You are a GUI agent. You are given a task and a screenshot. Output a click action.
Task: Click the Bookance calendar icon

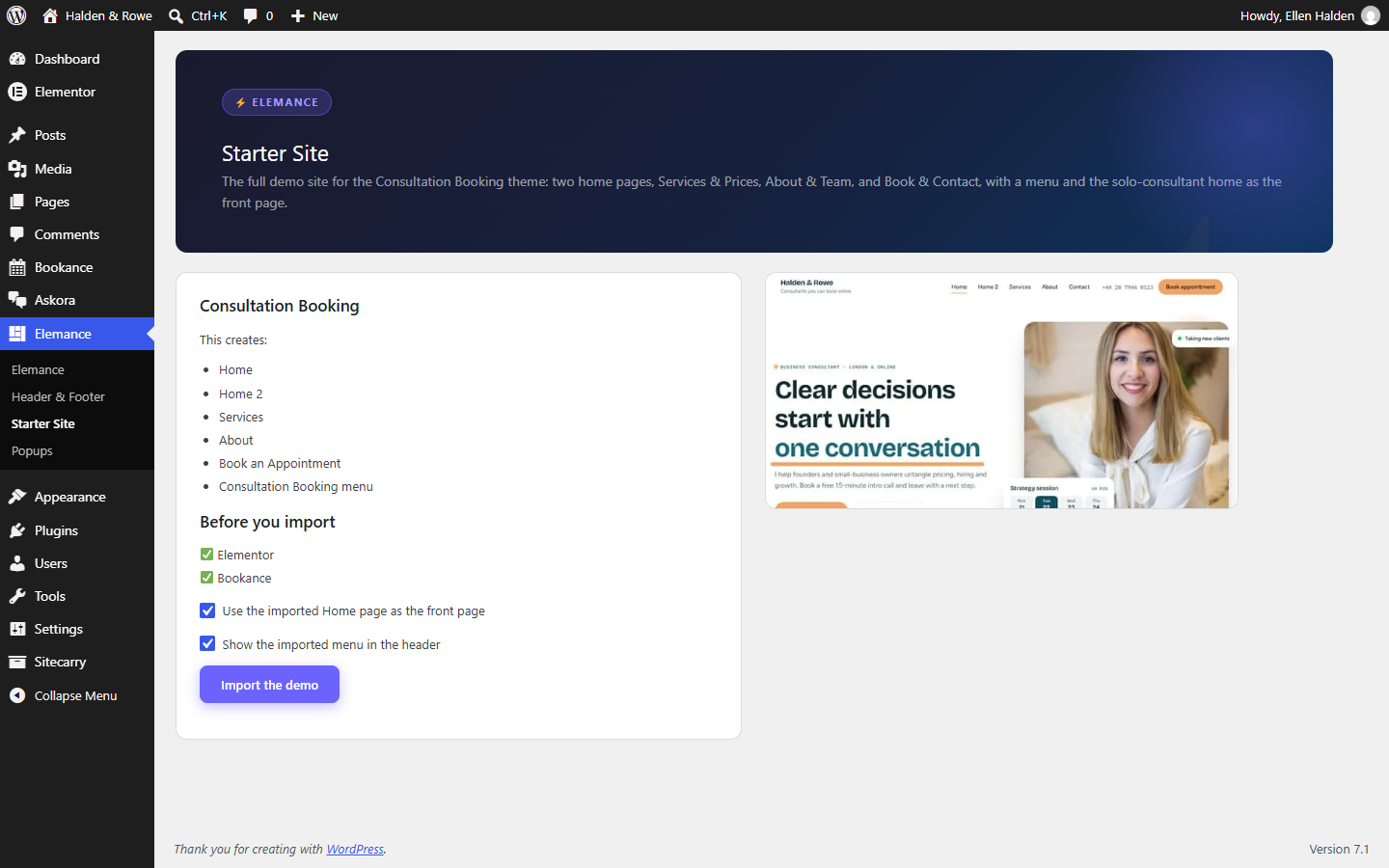tap(17, 267)
